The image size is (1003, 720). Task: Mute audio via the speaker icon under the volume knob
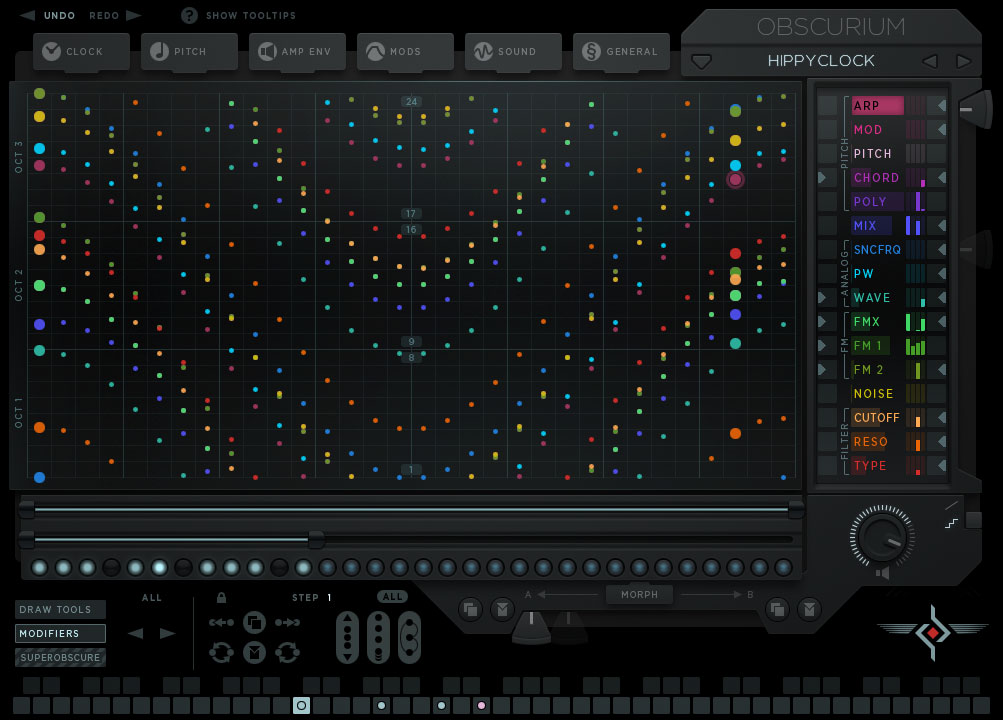point(882,571)
